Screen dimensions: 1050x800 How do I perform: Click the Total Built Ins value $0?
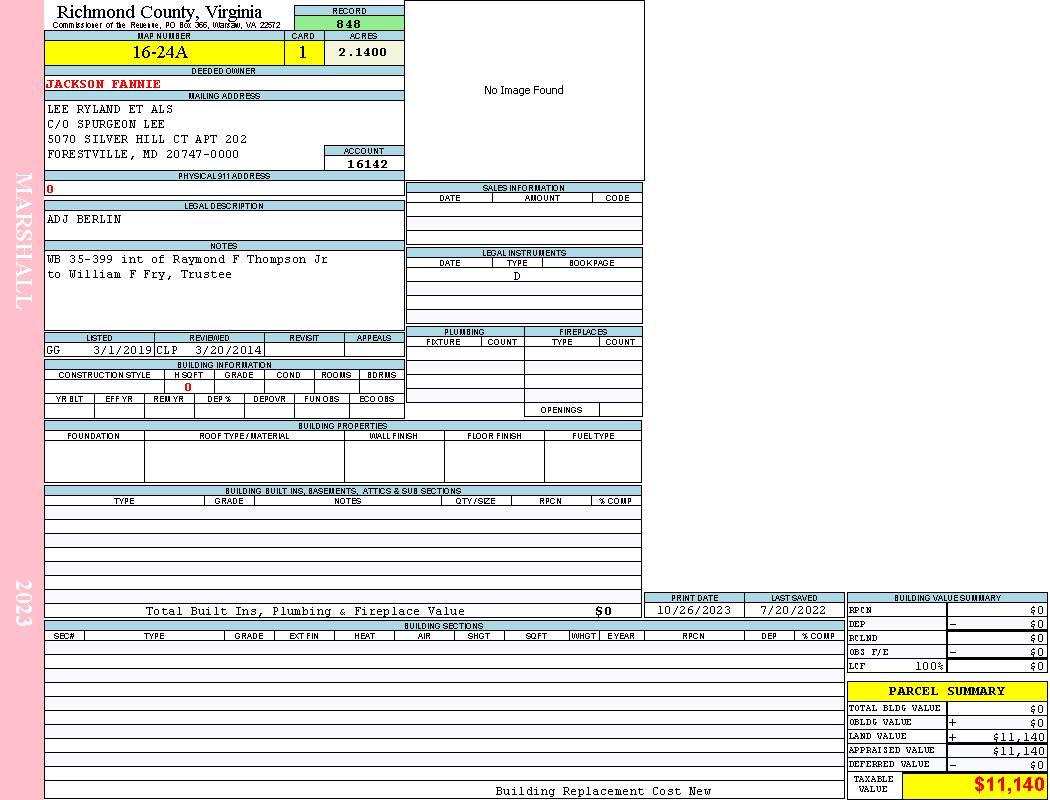pyautogui.click(x=603, y=611)
